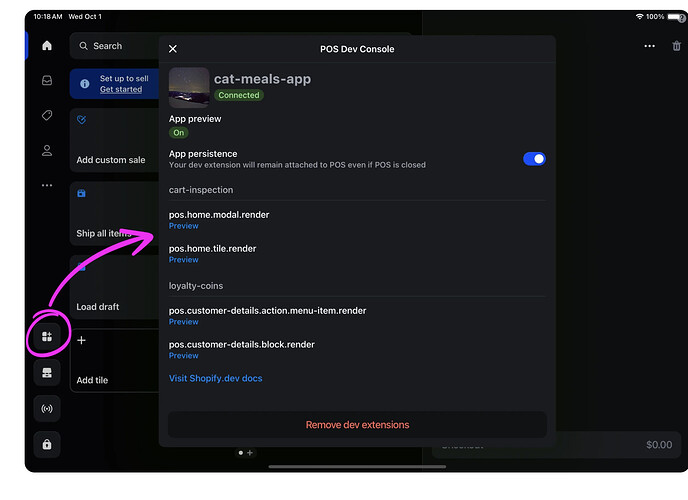Click the $0.00 checkout total
The width and height of the screenshot is (688, 500).
[x=659, y=445]
